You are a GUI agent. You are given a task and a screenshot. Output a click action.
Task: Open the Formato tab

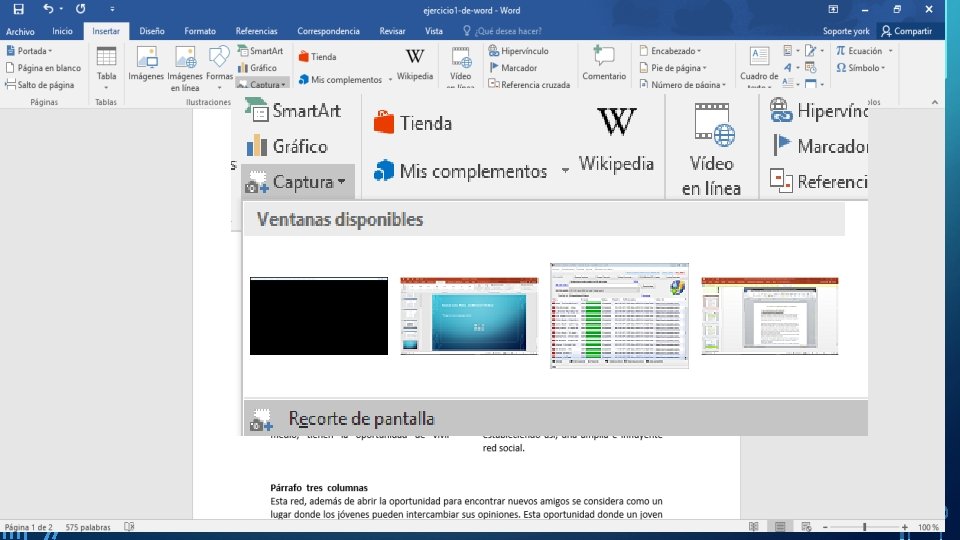200,31
